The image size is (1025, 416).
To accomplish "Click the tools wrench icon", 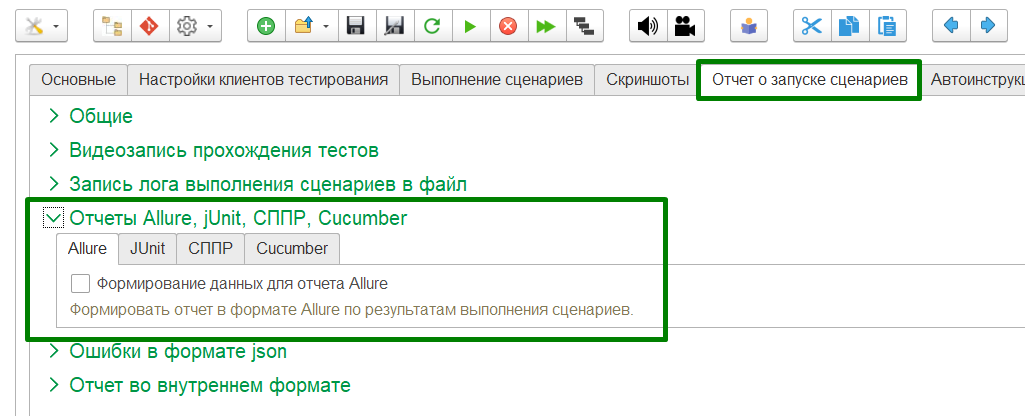I will click(x=33, y=26).
